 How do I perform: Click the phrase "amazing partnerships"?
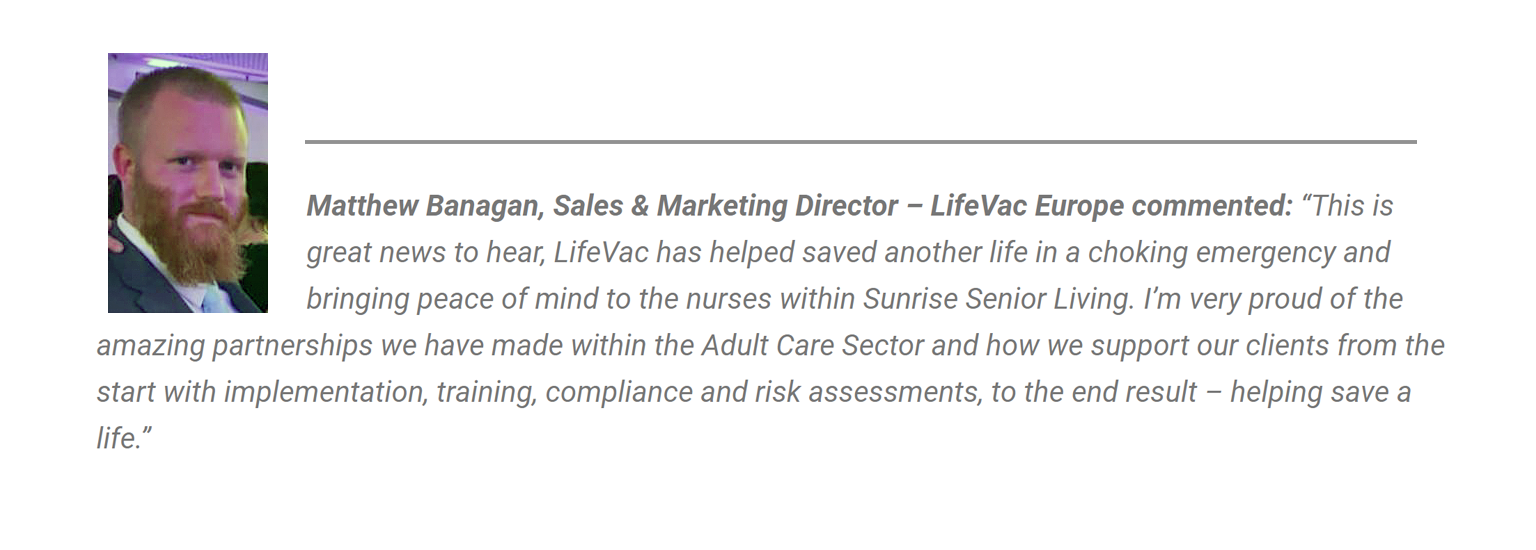tap(235, 346)
